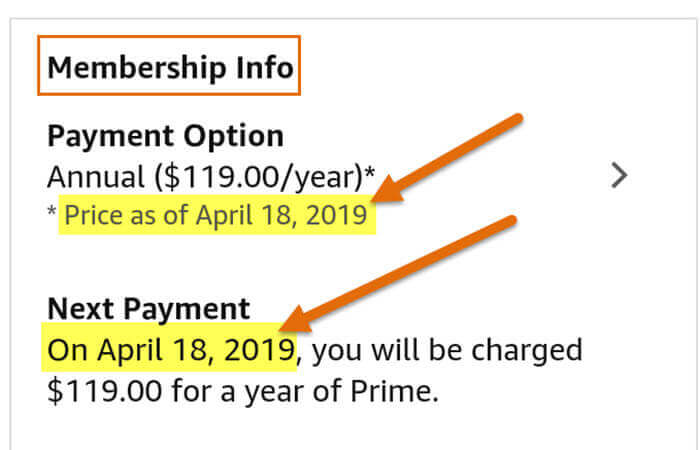Open Payment Option using the right chevron
The width and height of the screenshot is (700, 450).
[x=619, y=175]
